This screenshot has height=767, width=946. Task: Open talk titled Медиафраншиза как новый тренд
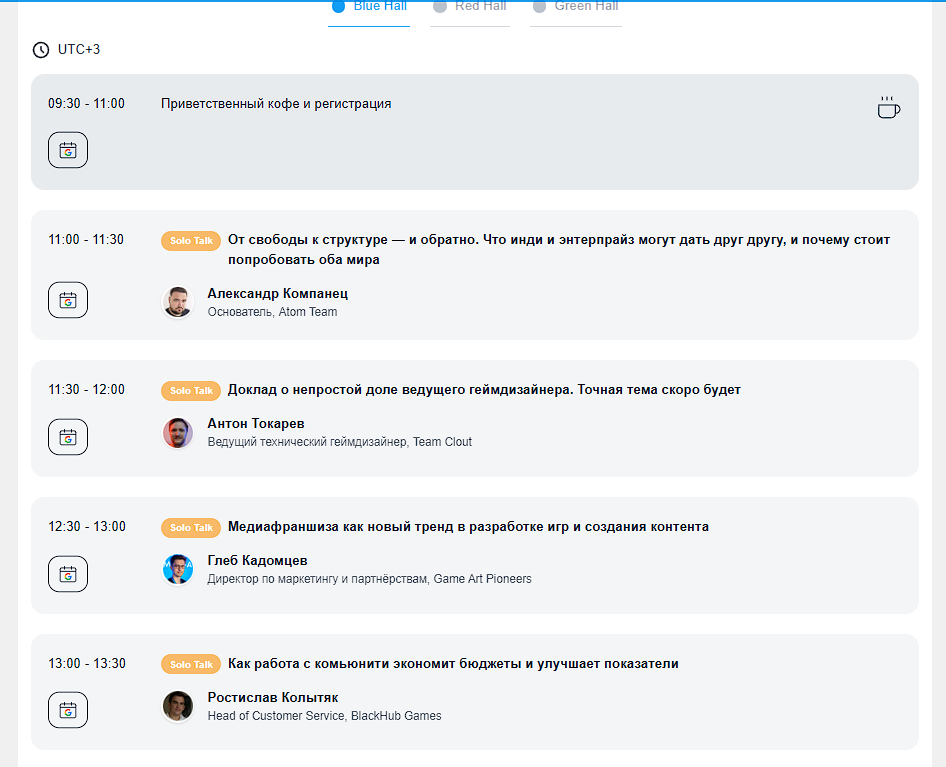468,527
